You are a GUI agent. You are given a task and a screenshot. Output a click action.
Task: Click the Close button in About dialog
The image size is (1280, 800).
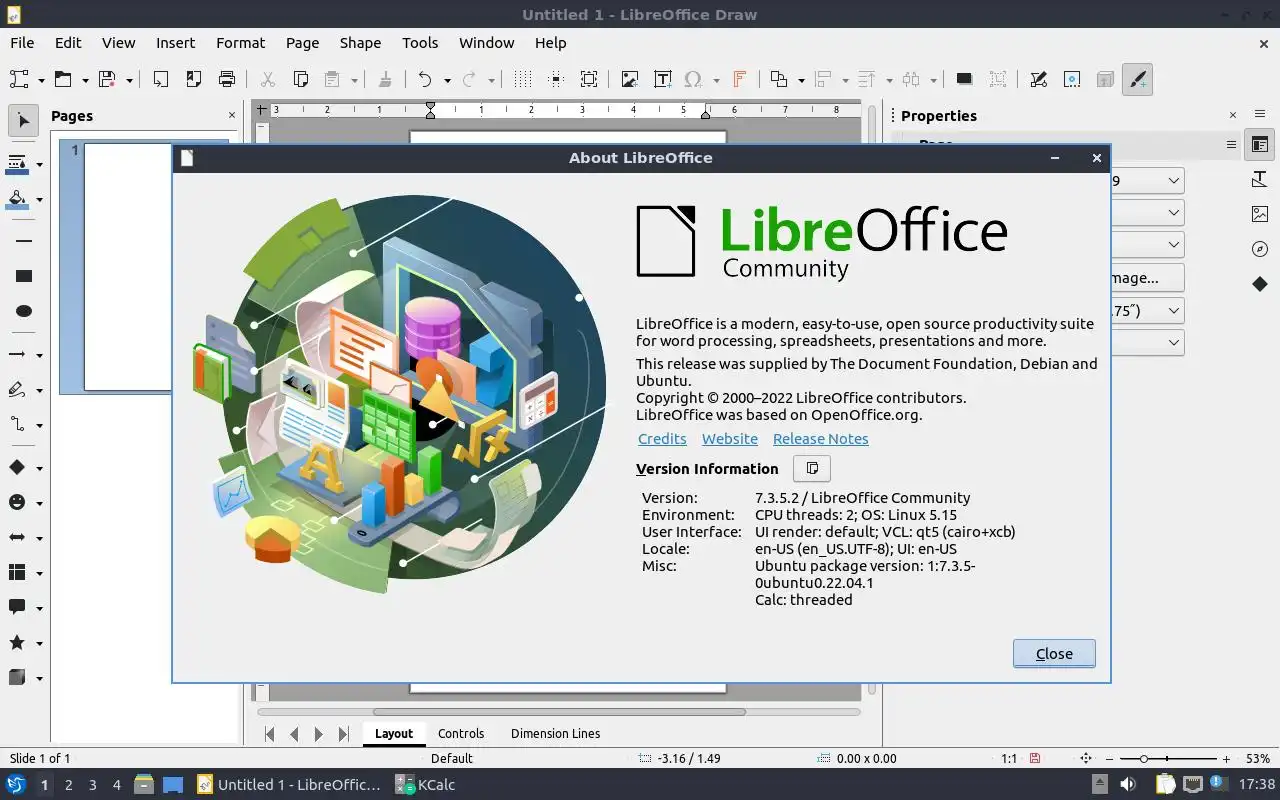tap(1054, 653)
